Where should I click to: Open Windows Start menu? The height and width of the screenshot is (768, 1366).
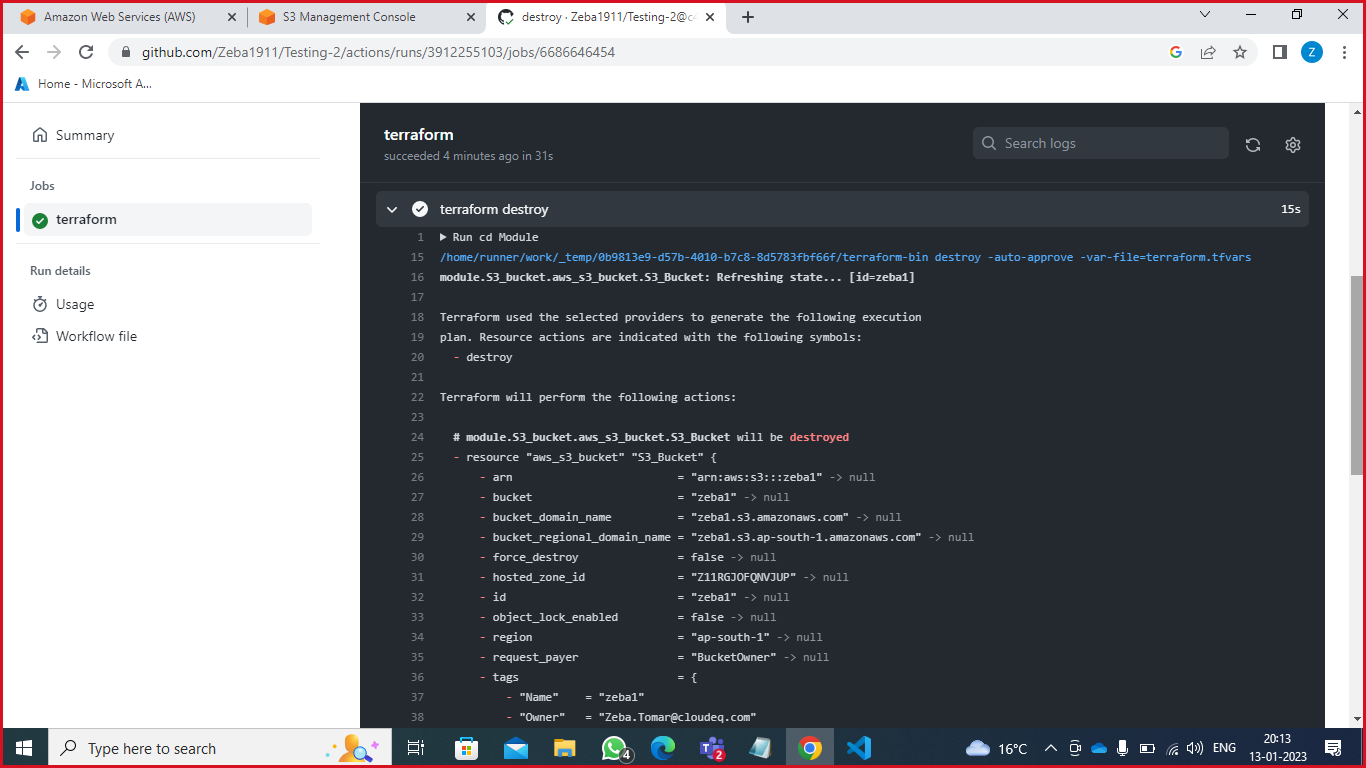pyautogui.click(x=24, y=748)
